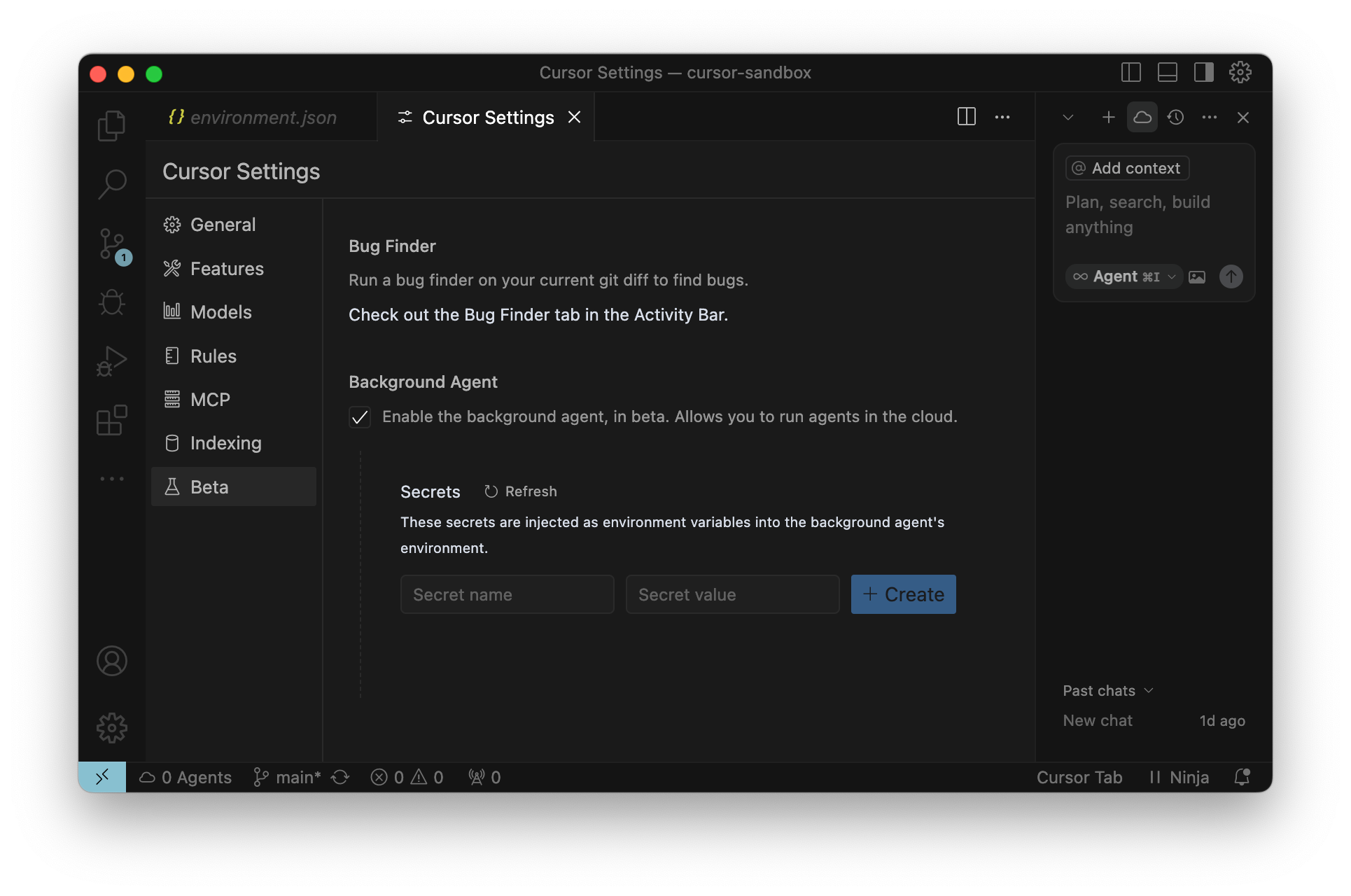Open Cursor settings gear in title bar
Viewport: 1351px width, 896px height.
click(1240, 72)
